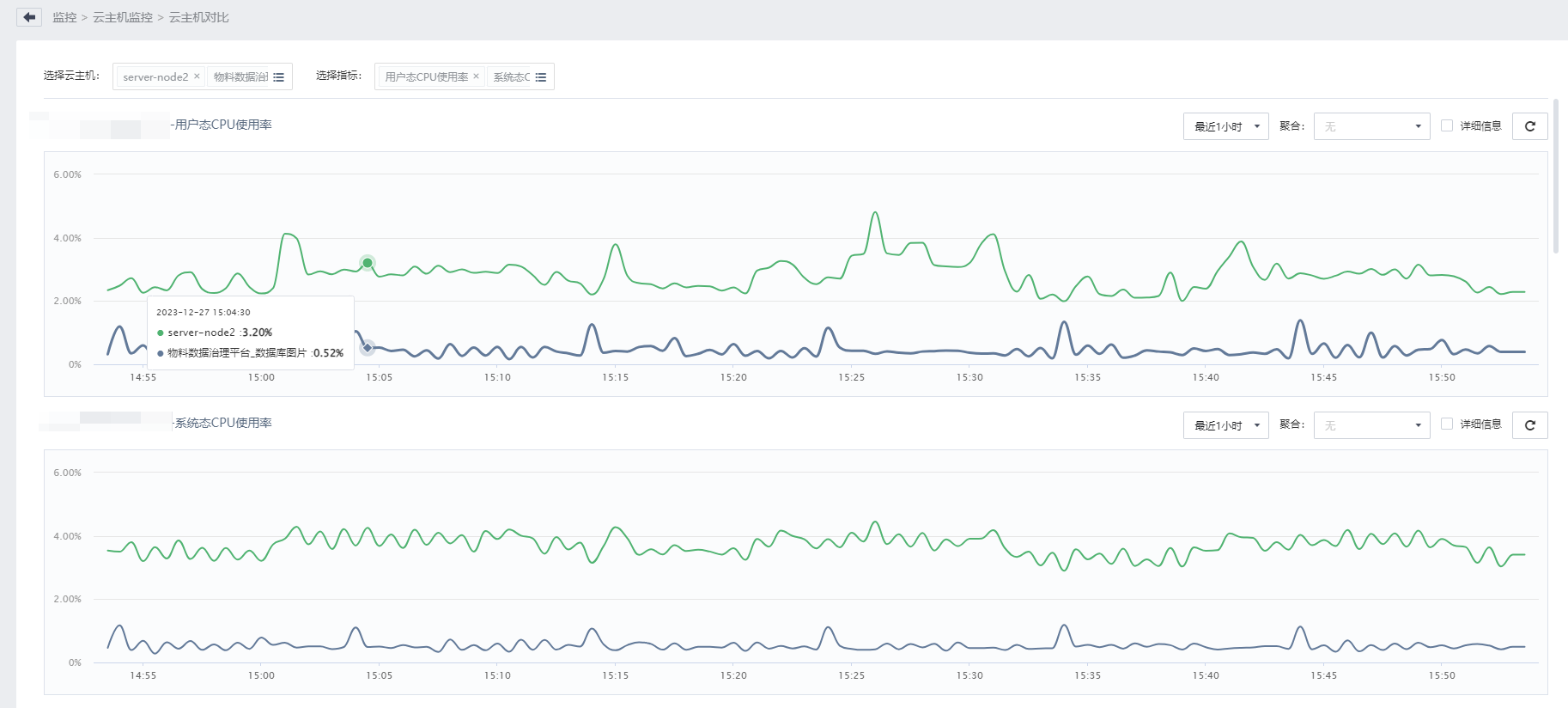This screenshot has height=708, width=1568.
Task: Click tooltip timestamp 2023-12-27 15:04:30
Action: click(204, 313)
